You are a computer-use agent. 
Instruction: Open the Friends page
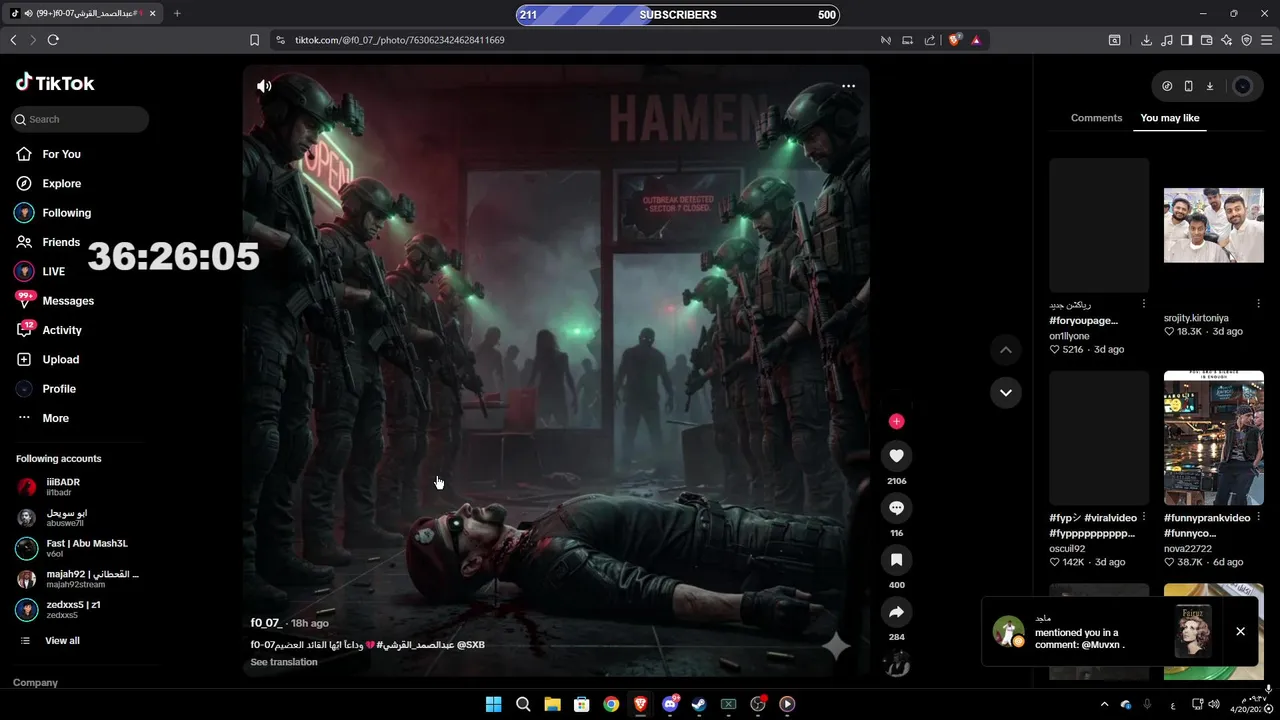[x=48, y=242]
